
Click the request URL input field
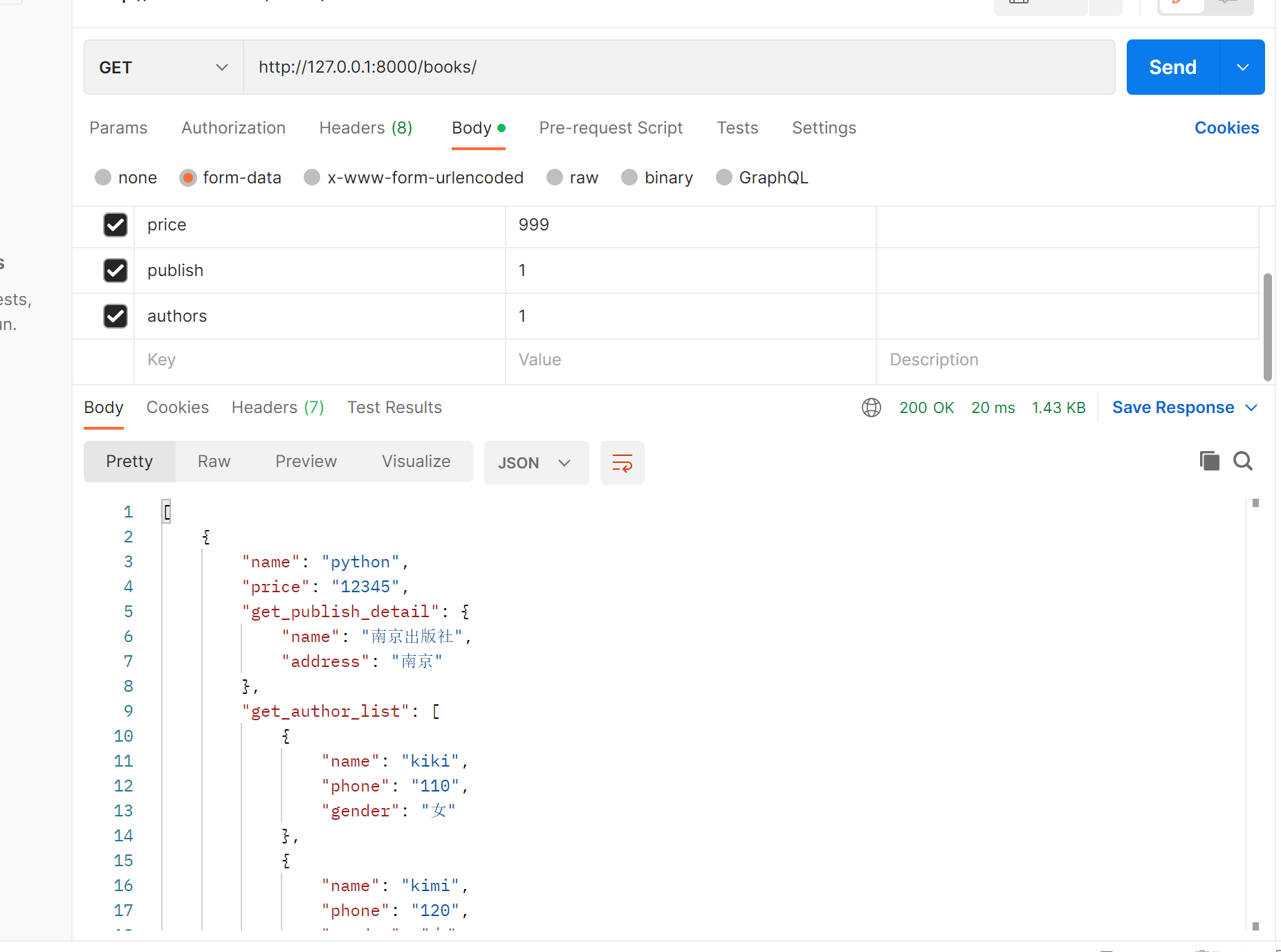pos(678,67)
